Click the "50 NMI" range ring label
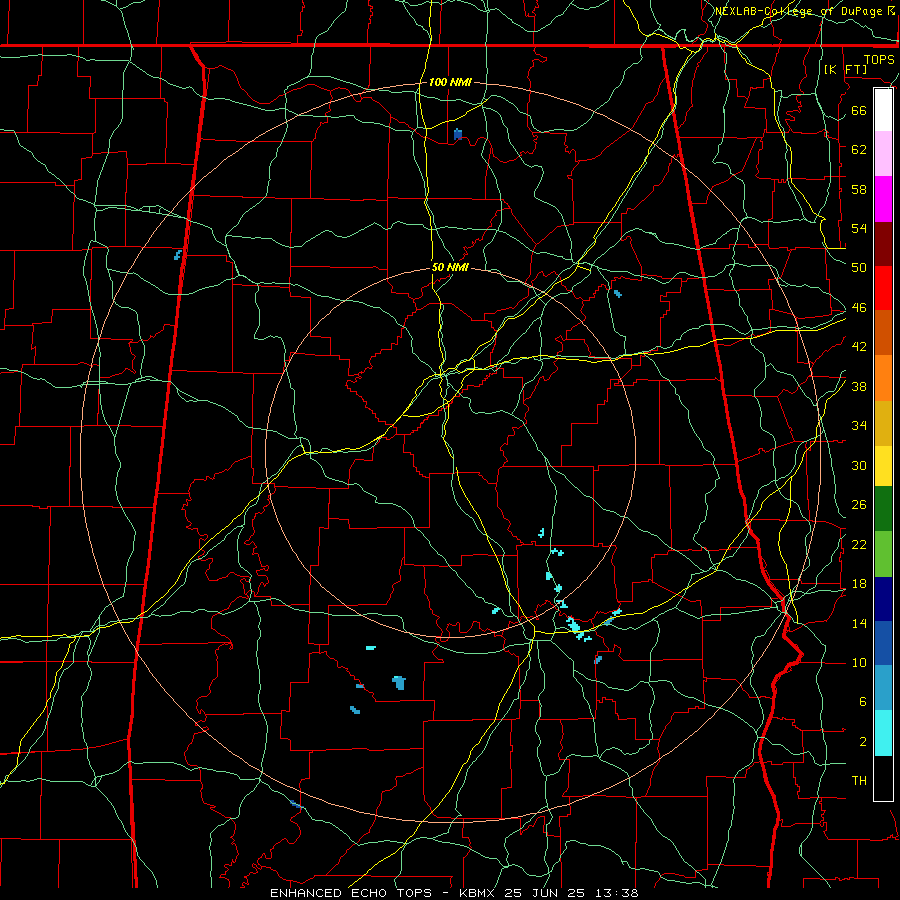The width and height of the screenshot is (900, 900). (450, 267)
